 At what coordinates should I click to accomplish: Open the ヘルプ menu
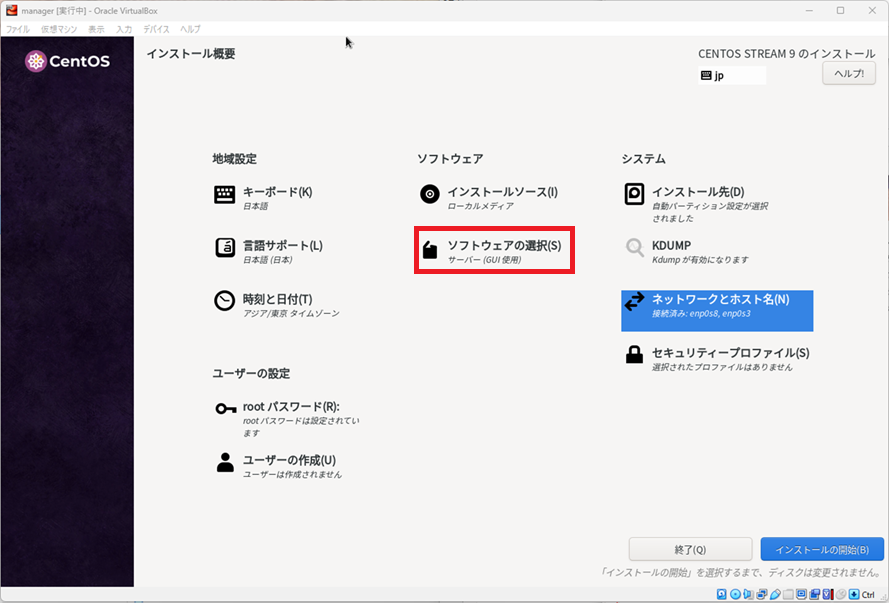190,29
